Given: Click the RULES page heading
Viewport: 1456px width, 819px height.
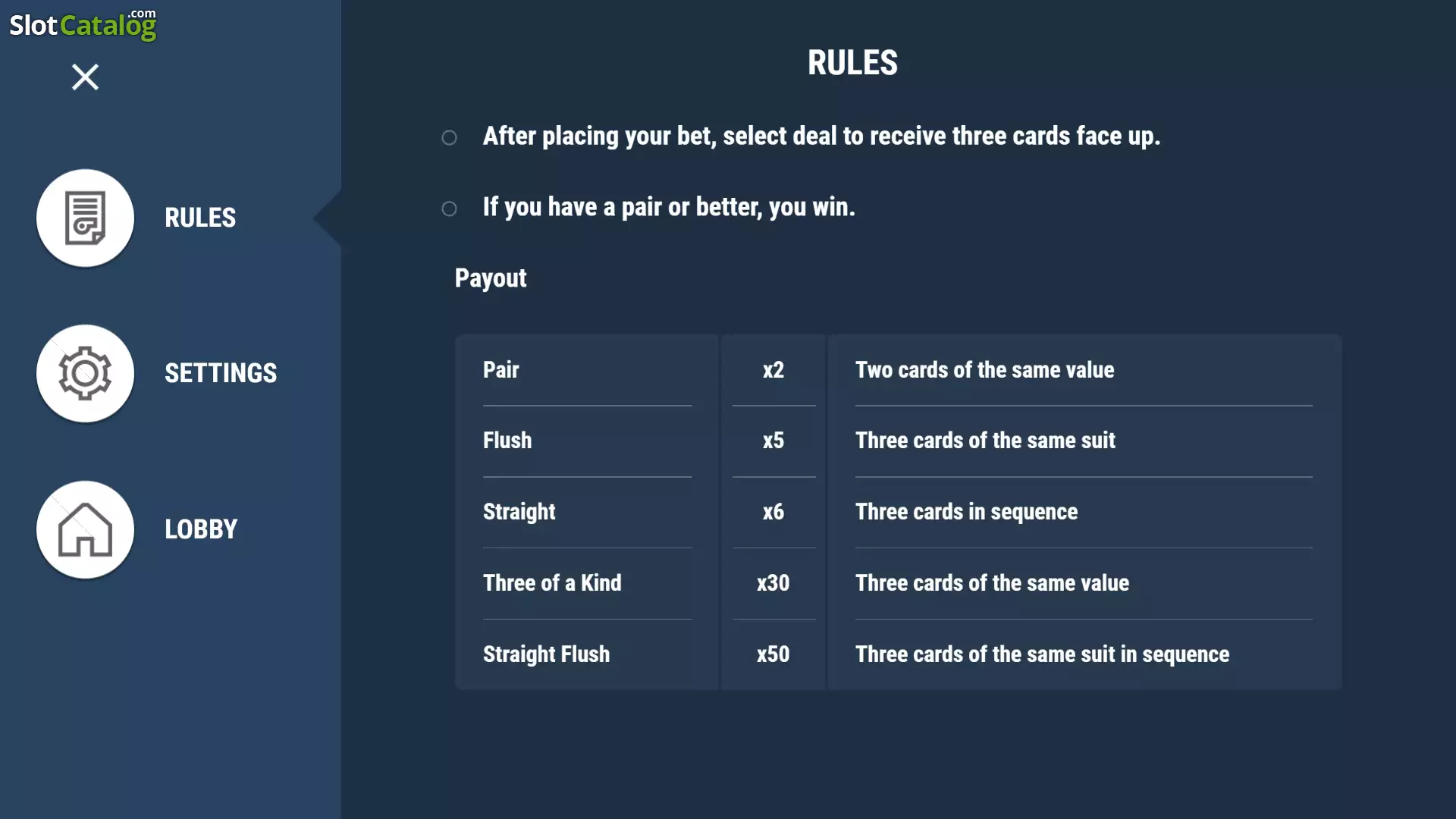Looking at the screenshot, I should pyautogui.click(x=852, y=63).
